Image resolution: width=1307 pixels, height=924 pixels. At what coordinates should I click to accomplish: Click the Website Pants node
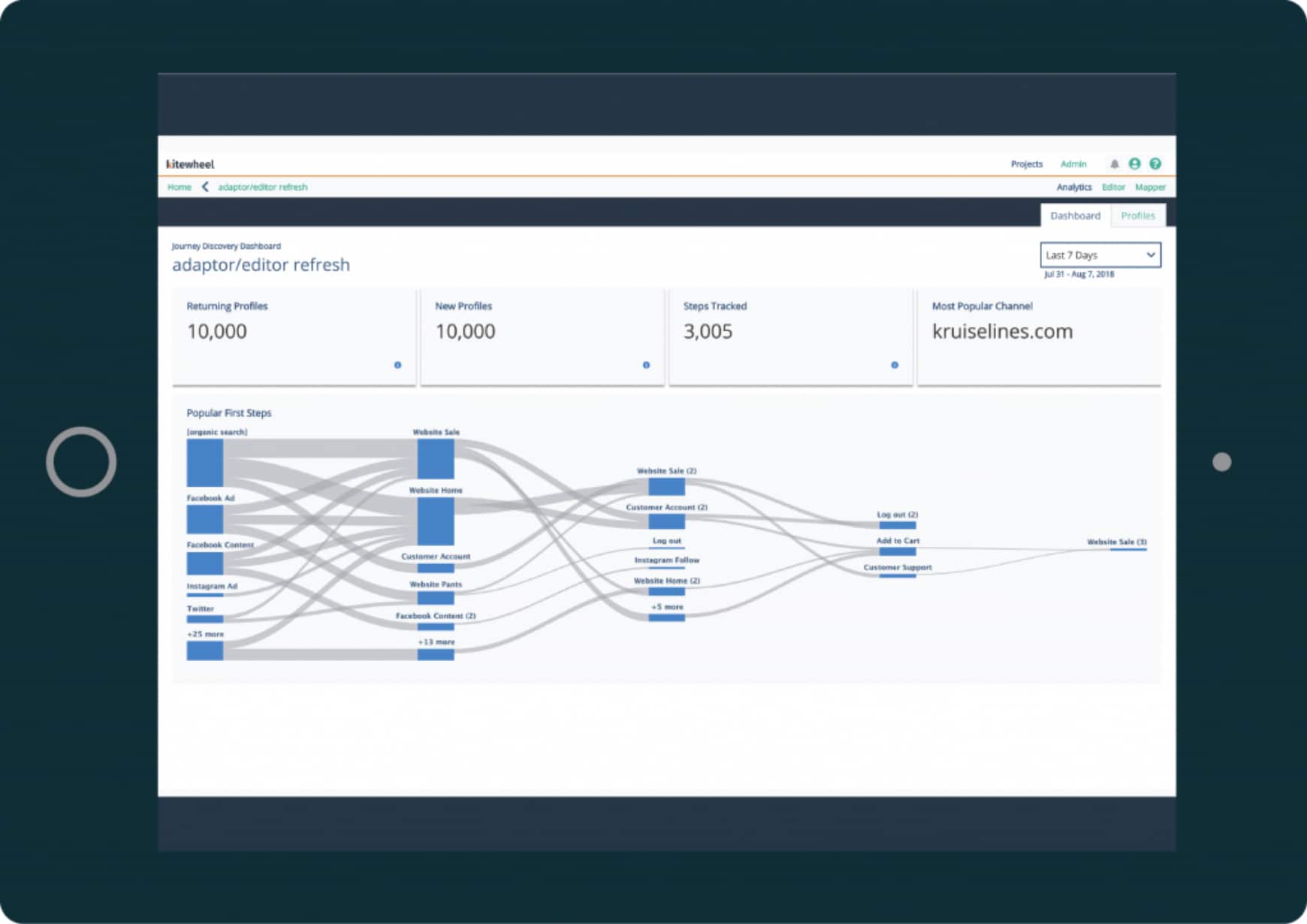tap(436, 598)
